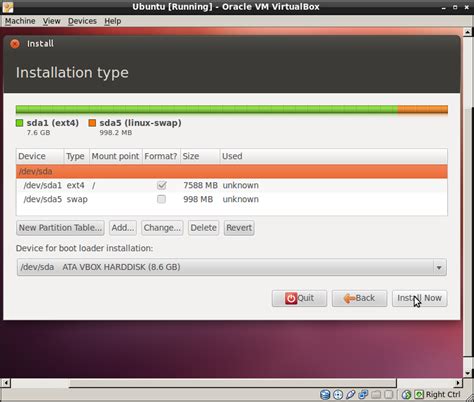Click the Install Now button
The width and height of the screenshot is (474, 402).
click(419, 298)
